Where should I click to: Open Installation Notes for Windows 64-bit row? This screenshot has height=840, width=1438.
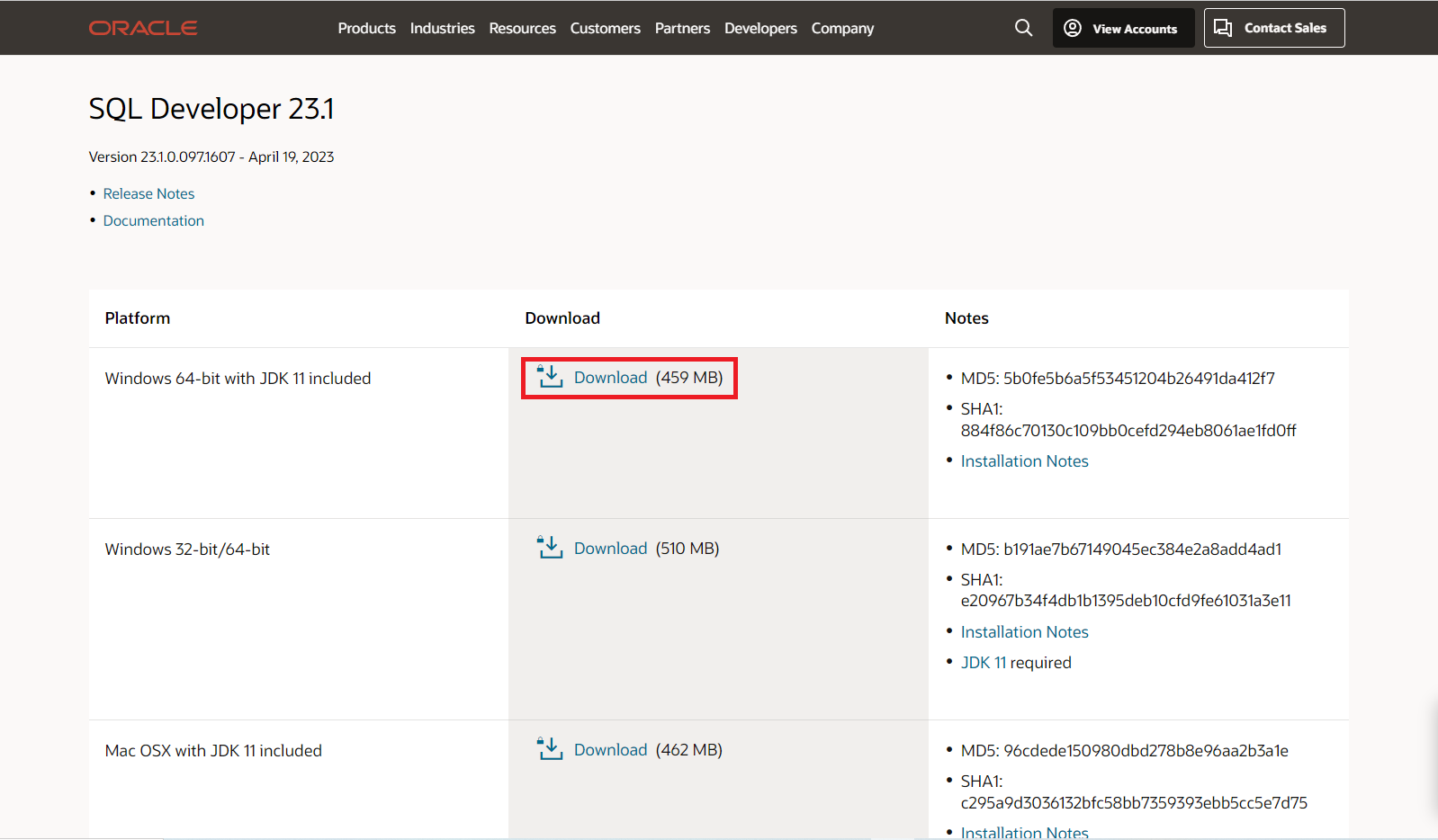click(x=1024, y=460)
